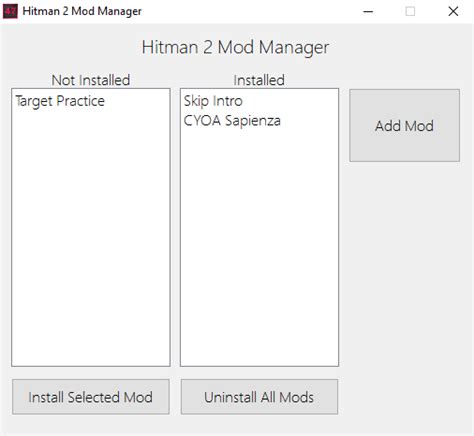The height and width of the screenshot is (436, 474).
Task: Click the Add Mod button
Action: [x=404, y=125]
